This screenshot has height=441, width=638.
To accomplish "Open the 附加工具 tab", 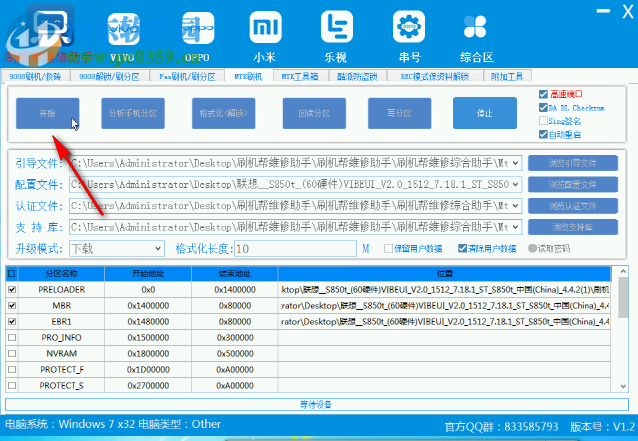I will click(507, 76).
